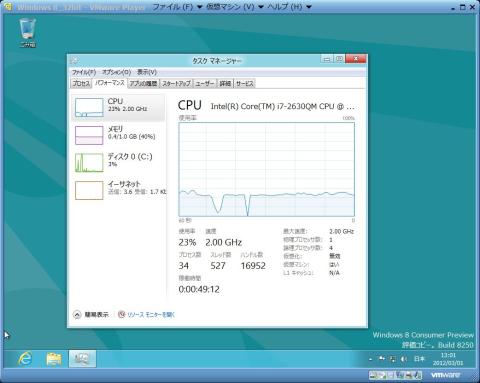Click the Task Manager title bar icon
The height and width of the screenshot is (383, 480).
(74, 60)
